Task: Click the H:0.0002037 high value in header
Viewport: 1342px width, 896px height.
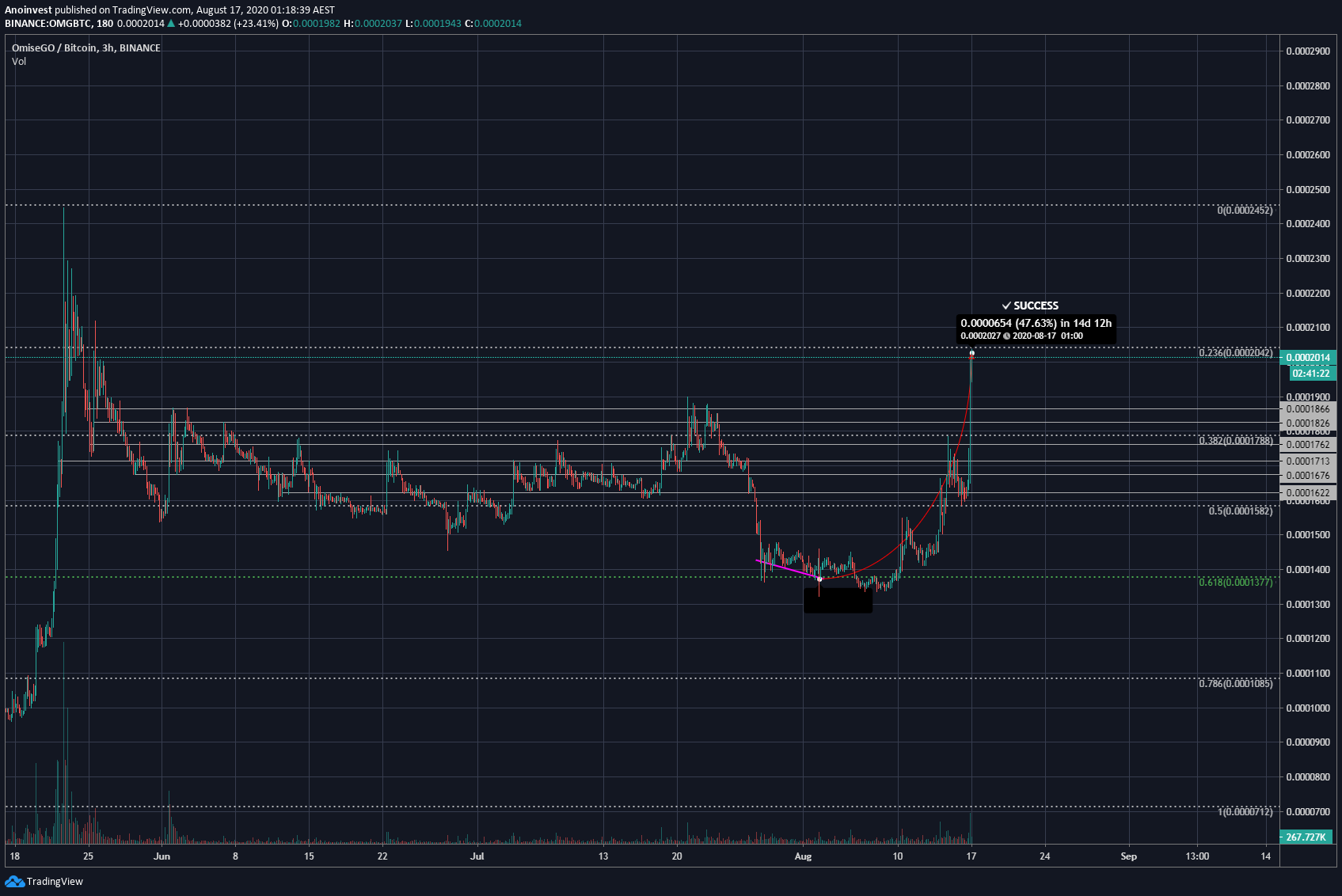Action: 372,23
